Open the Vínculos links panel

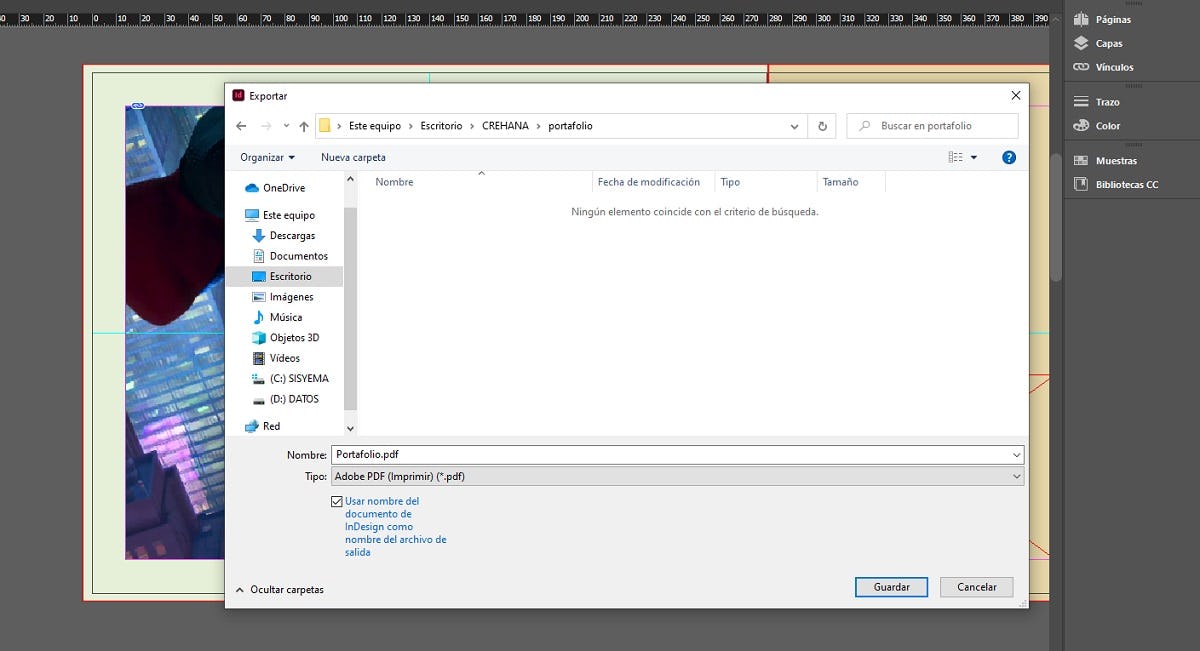tap(1081, 67)
